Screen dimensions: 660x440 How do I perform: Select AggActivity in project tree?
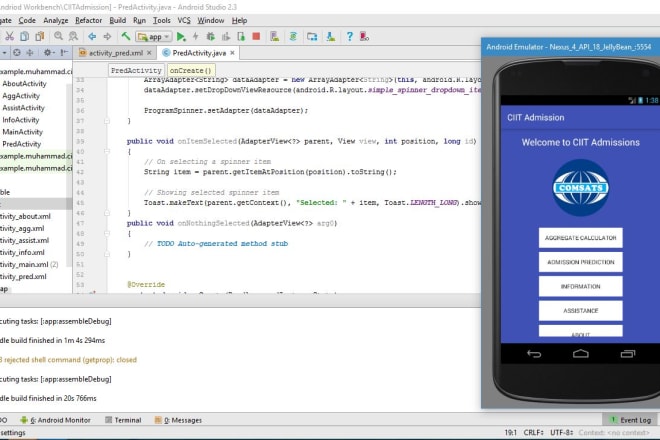click(21, 96)
